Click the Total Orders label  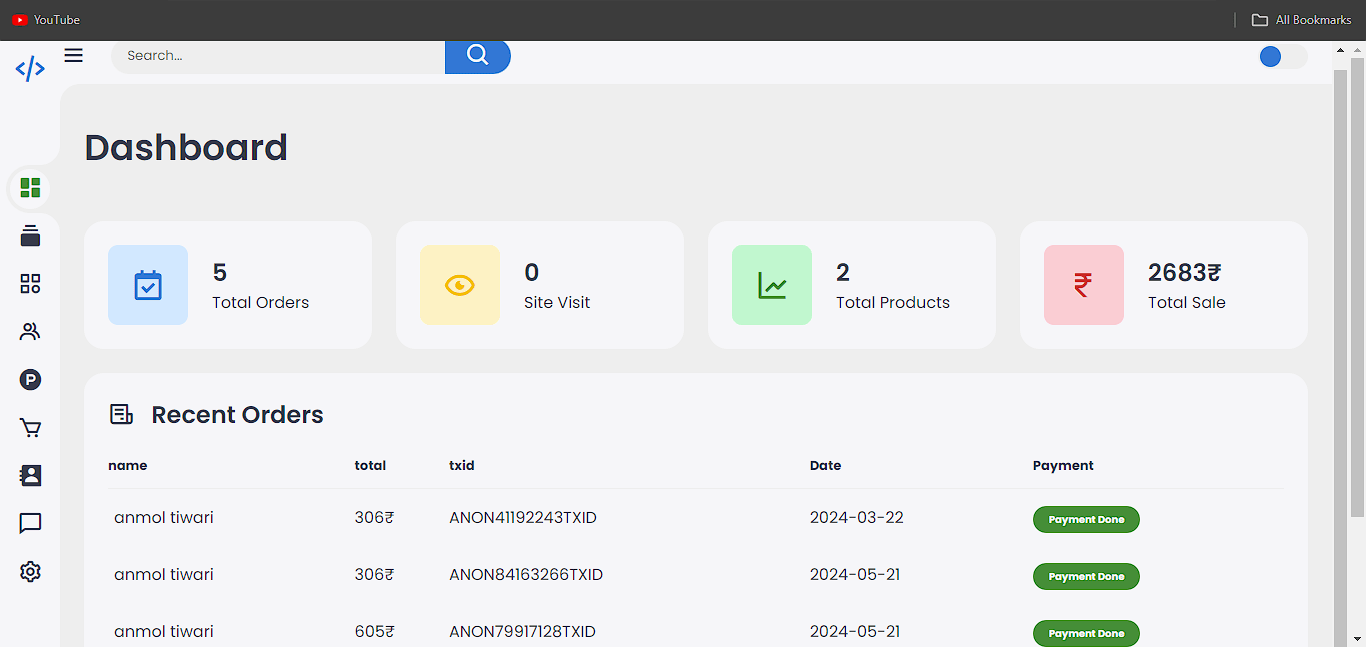(x=260, y=302)
